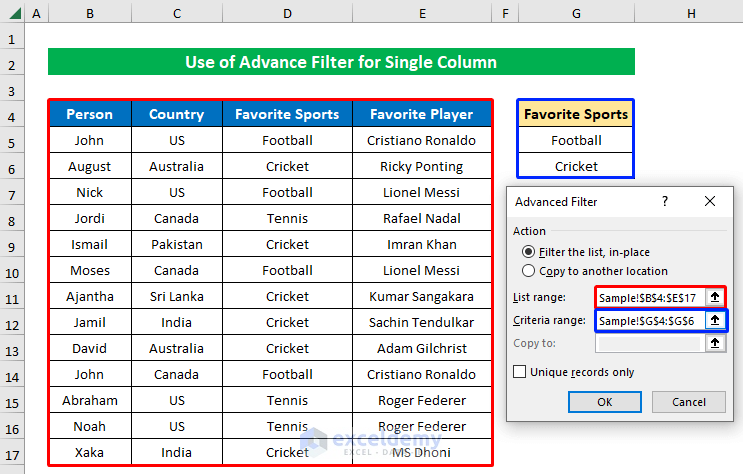Click the green title banner cell
Image resolution: width=743 pixels, height=474 pixels.
pos(341,62)
